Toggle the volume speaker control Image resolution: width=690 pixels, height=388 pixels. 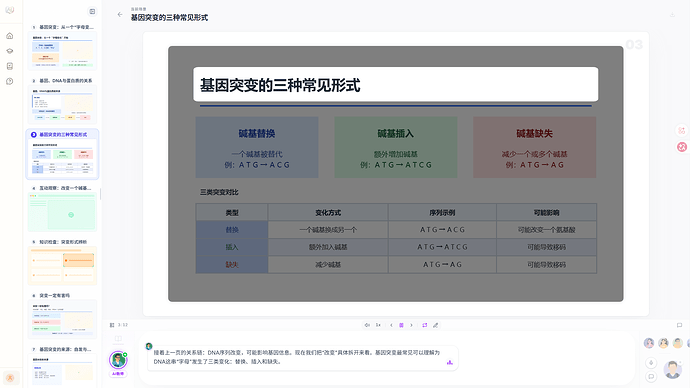point(367,325)
